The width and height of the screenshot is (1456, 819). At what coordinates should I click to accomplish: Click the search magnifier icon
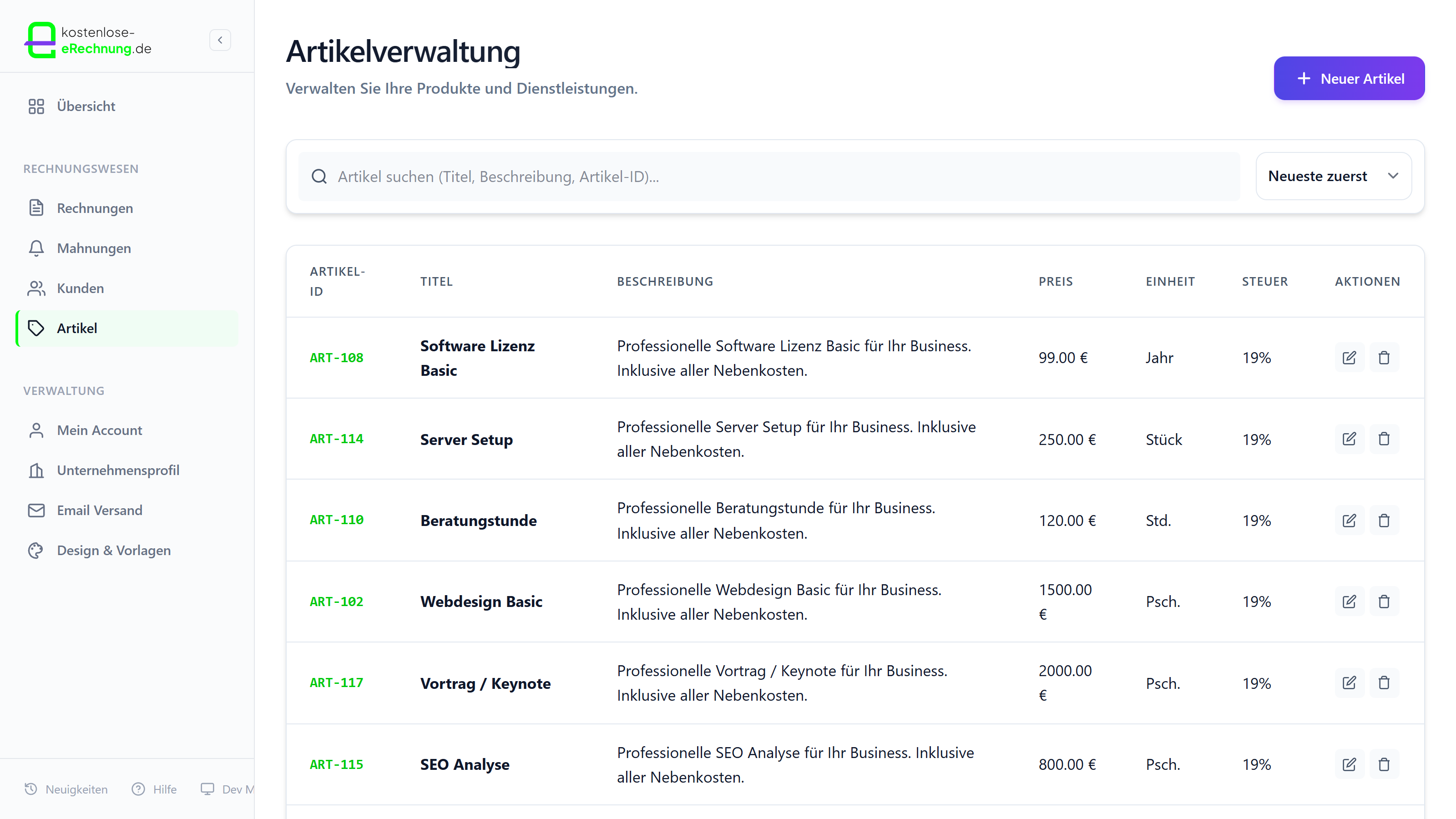pyautogui.click(x=319, y=177)
